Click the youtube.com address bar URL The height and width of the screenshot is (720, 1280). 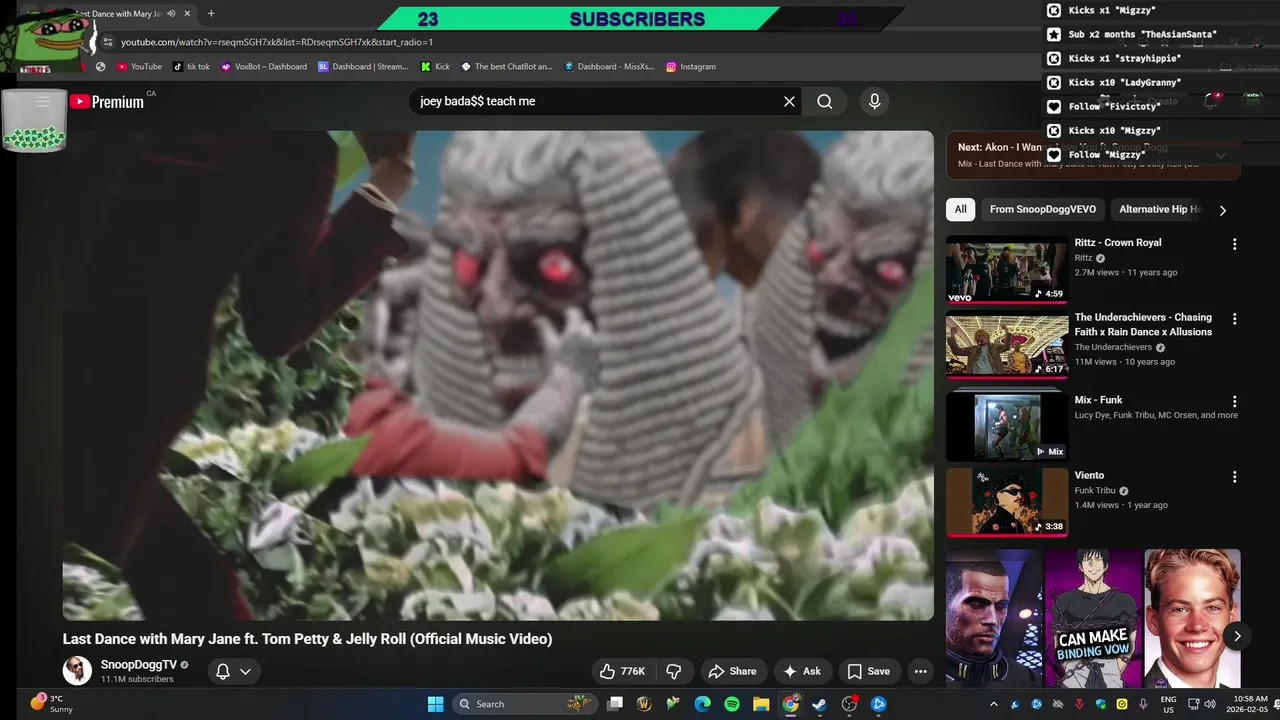coord(277,42)
